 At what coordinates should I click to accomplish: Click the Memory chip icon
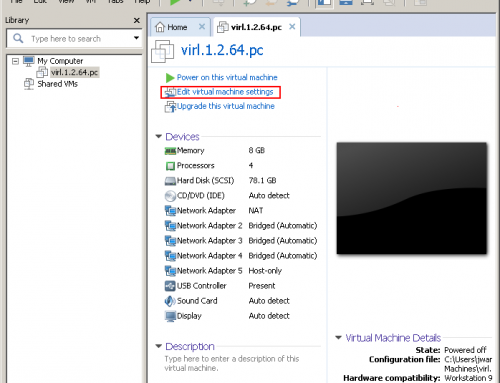170,151
